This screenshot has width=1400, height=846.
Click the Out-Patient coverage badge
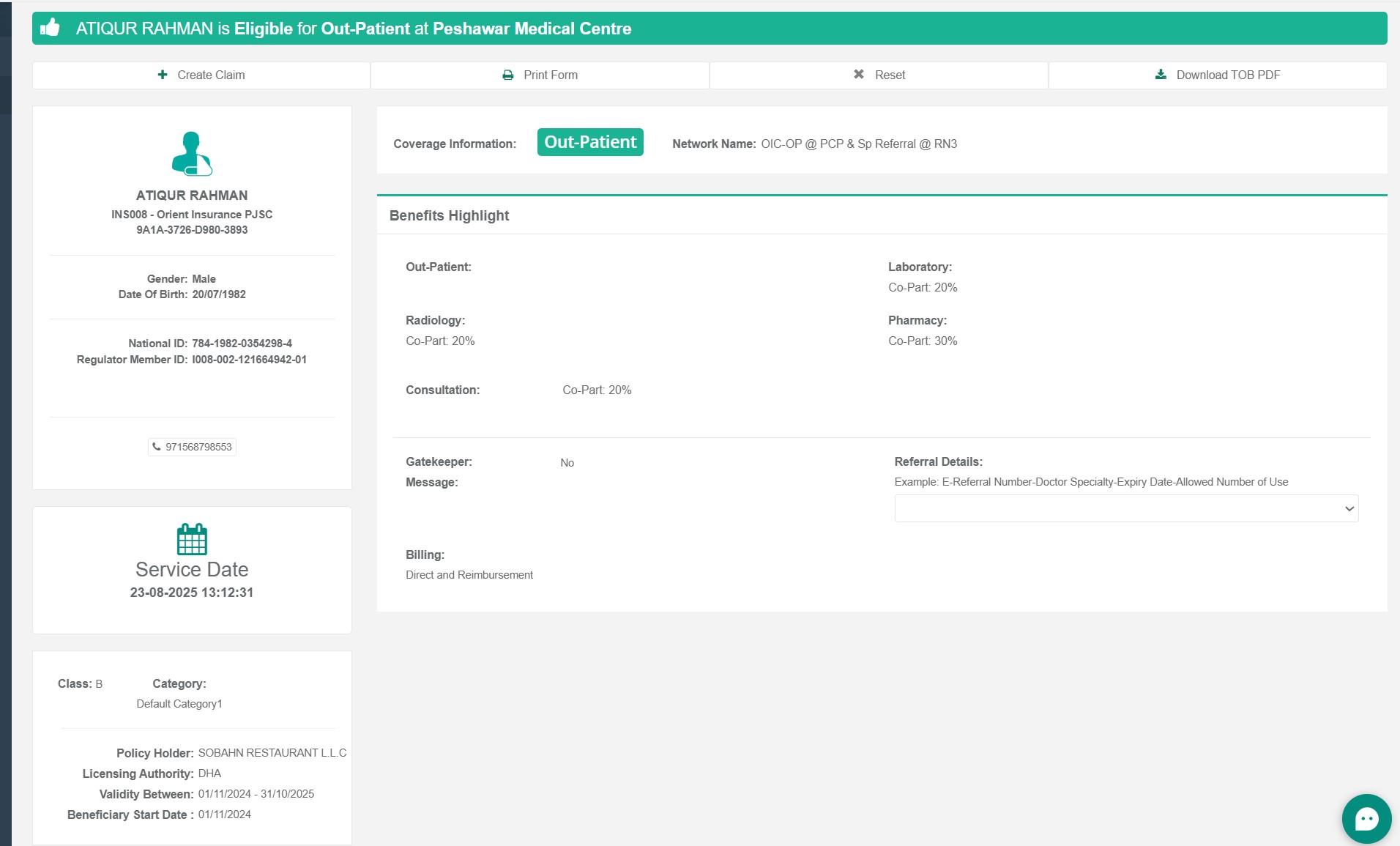(x=590, y=142)
